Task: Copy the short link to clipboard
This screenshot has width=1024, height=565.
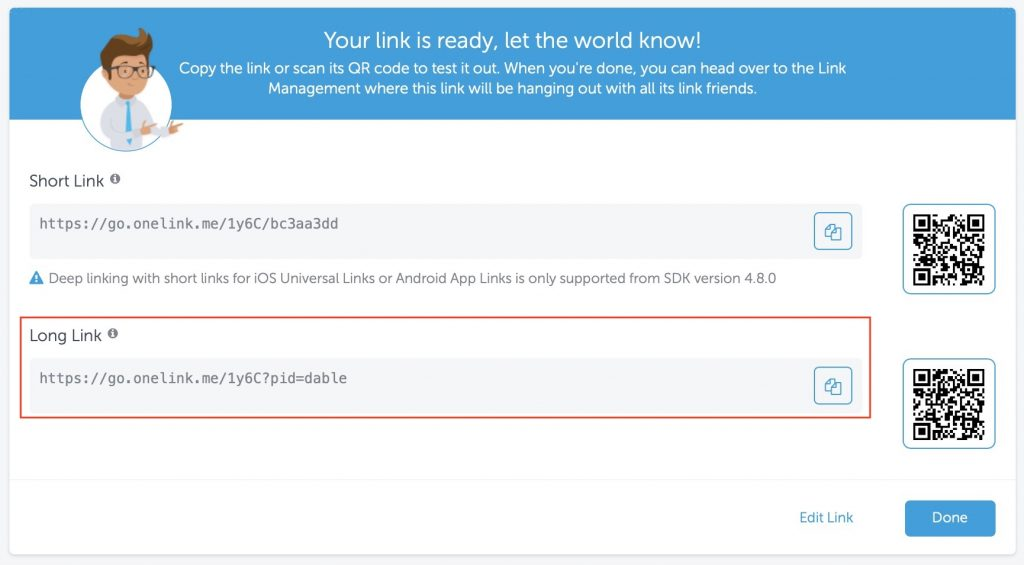Action: click(833, 231)
